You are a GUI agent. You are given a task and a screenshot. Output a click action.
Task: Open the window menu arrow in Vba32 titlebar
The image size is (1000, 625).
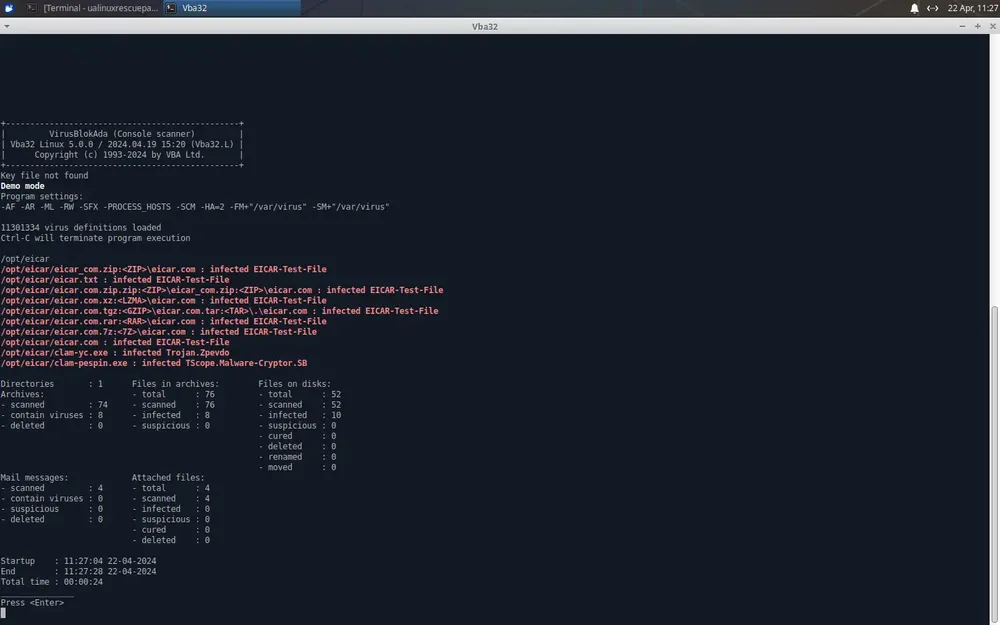click(6, 26)
